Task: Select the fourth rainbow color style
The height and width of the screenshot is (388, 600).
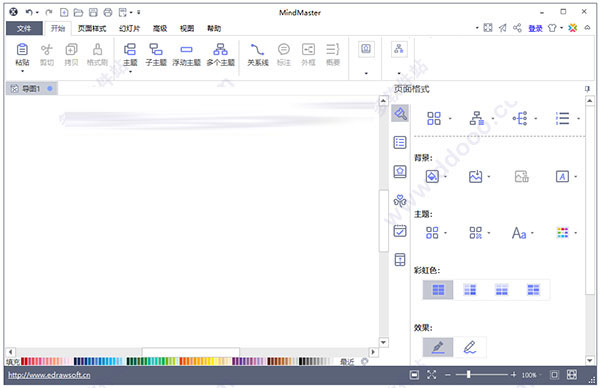Action: [533, 290]
